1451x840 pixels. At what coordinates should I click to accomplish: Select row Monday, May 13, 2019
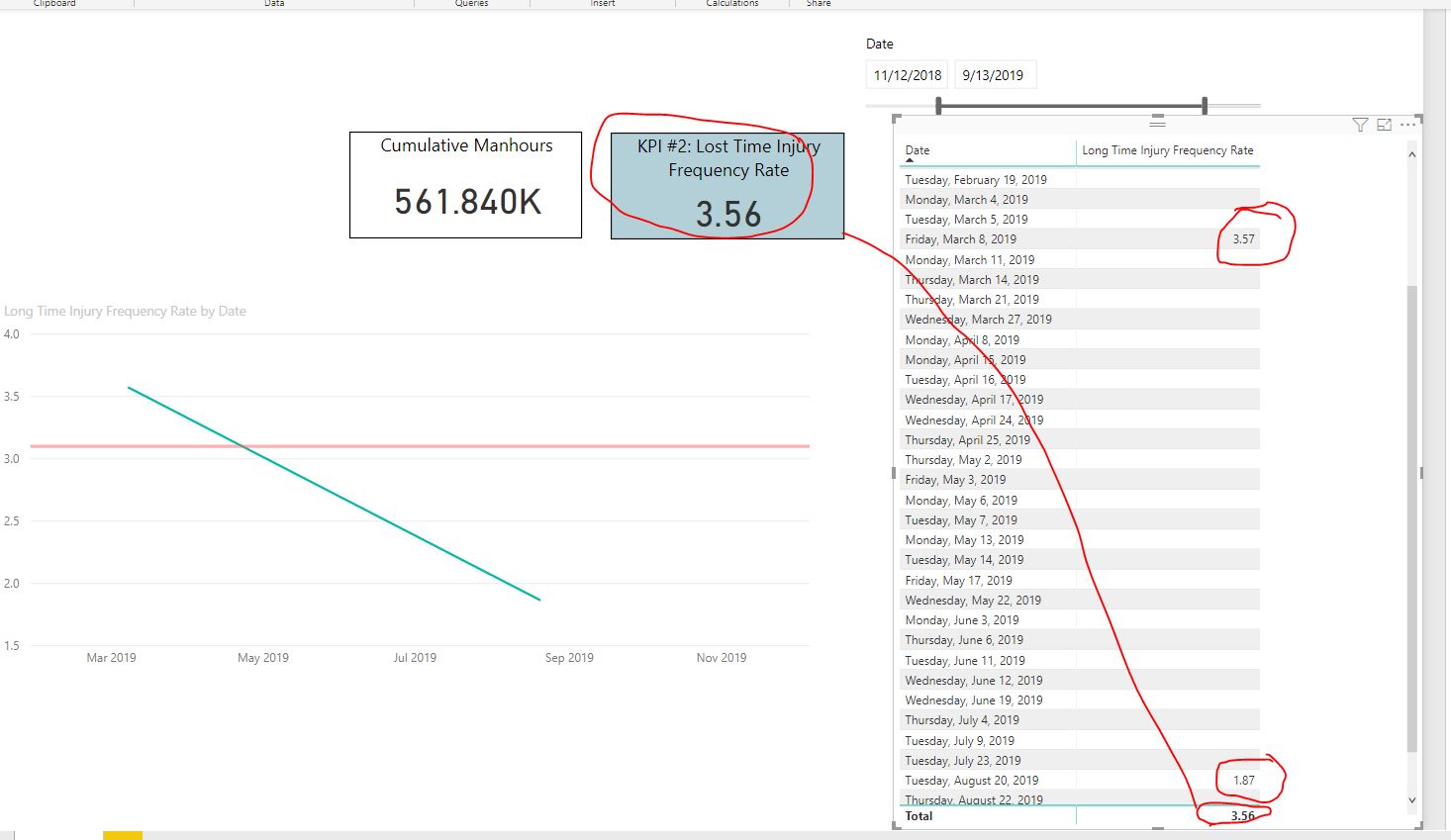1081,540
